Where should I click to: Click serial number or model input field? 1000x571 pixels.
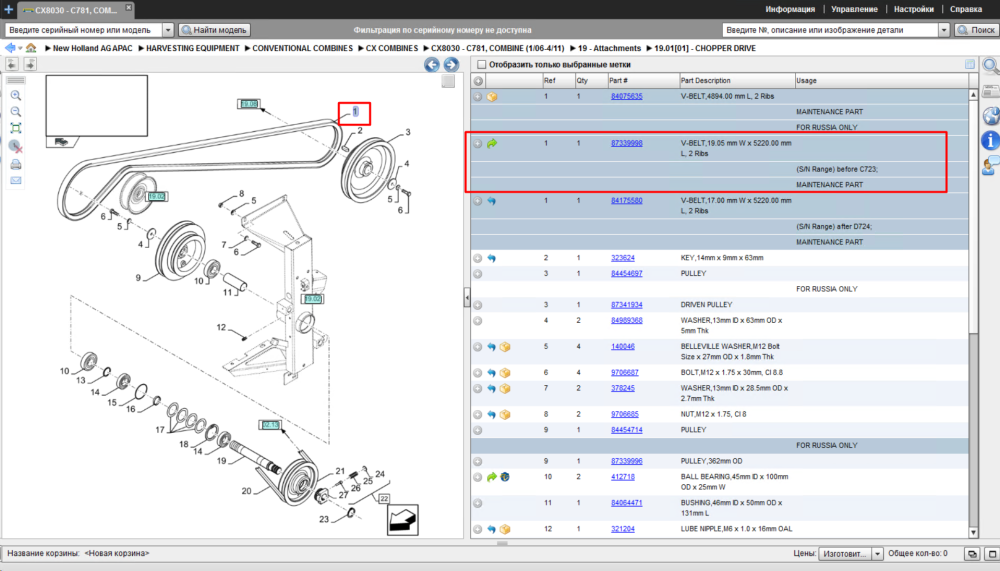84,30
